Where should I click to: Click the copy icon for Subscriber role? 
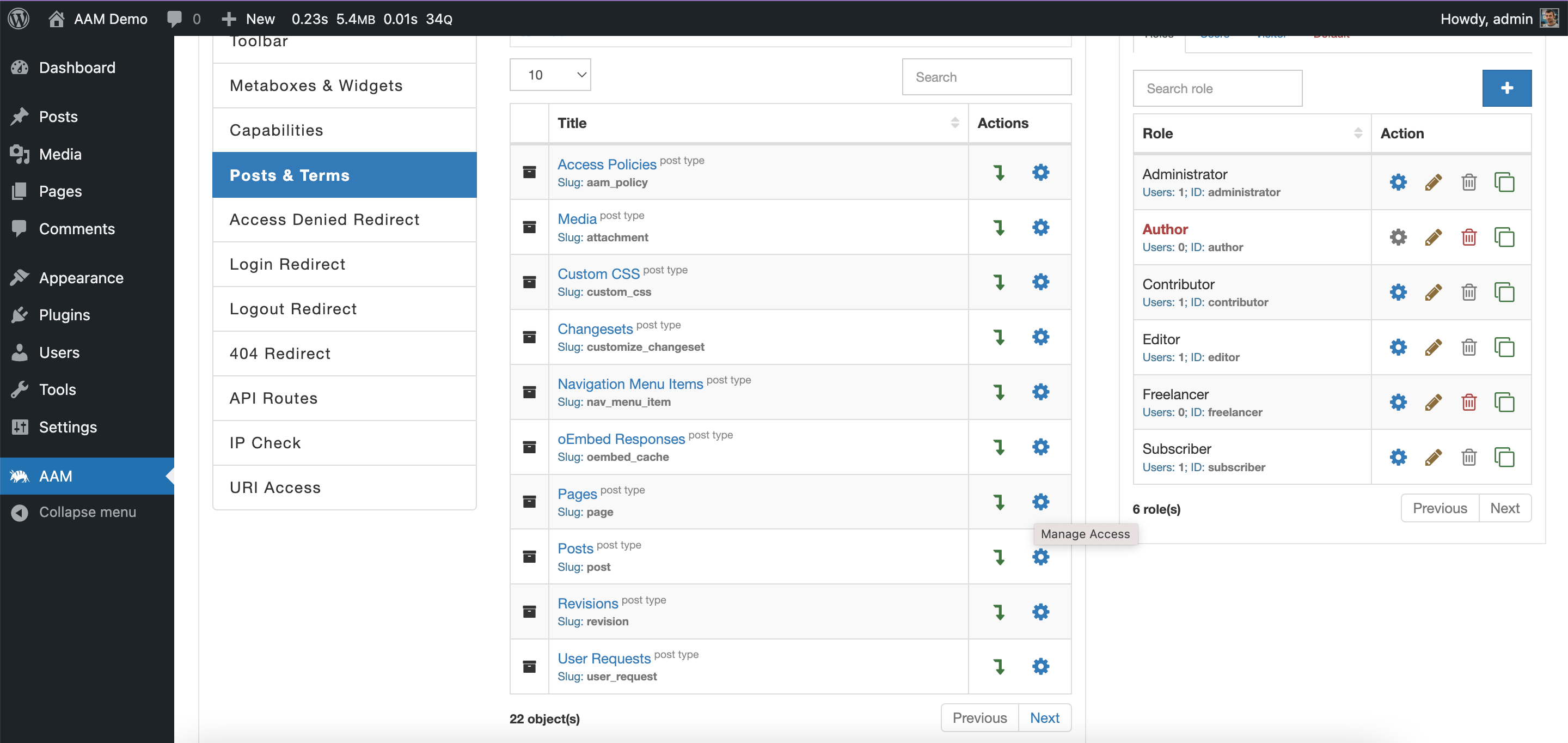coord(1505,458)
